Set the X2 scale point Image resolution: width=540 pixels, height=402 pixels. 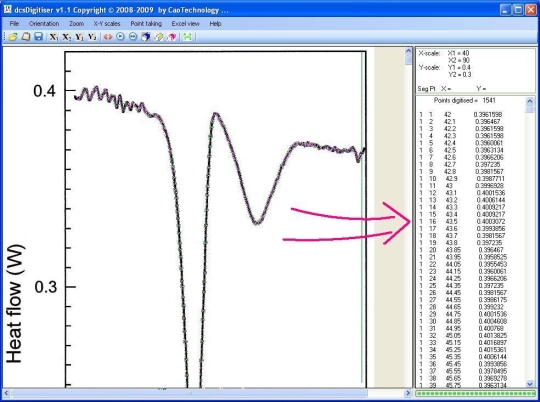pos(66,37)
